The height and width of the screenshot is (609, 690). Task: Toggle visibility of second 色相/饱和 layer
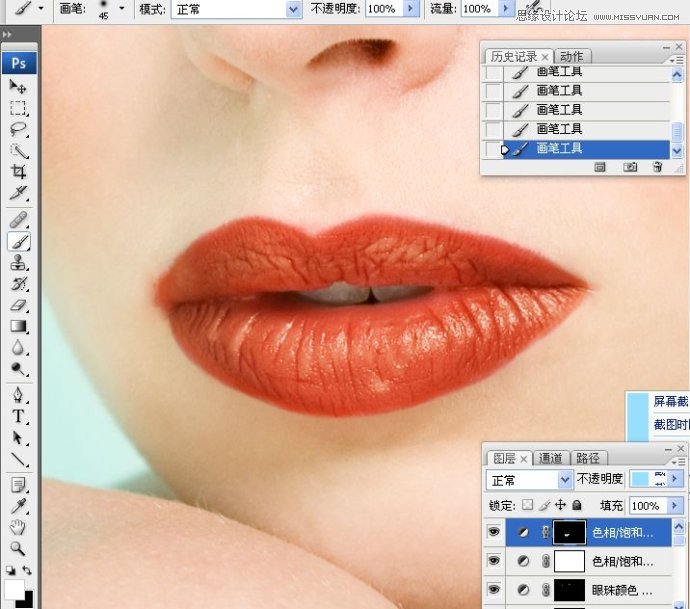(x=494, y=561)
